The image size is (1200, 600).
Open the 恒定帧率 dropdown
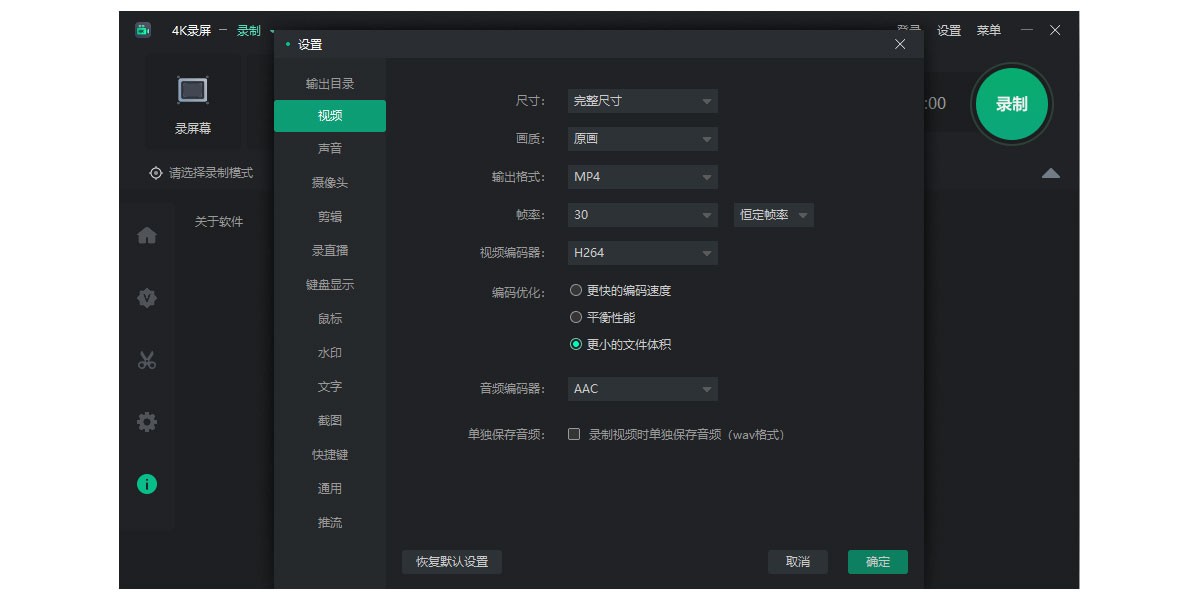click(x=773, y=215)
